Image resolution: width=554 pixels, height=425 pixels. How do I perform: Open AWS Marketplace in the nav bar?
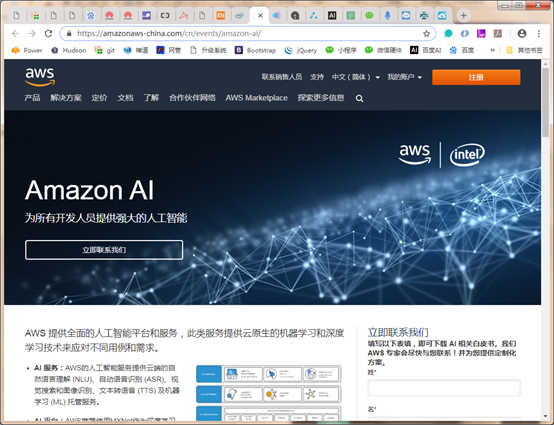point(257,98)
